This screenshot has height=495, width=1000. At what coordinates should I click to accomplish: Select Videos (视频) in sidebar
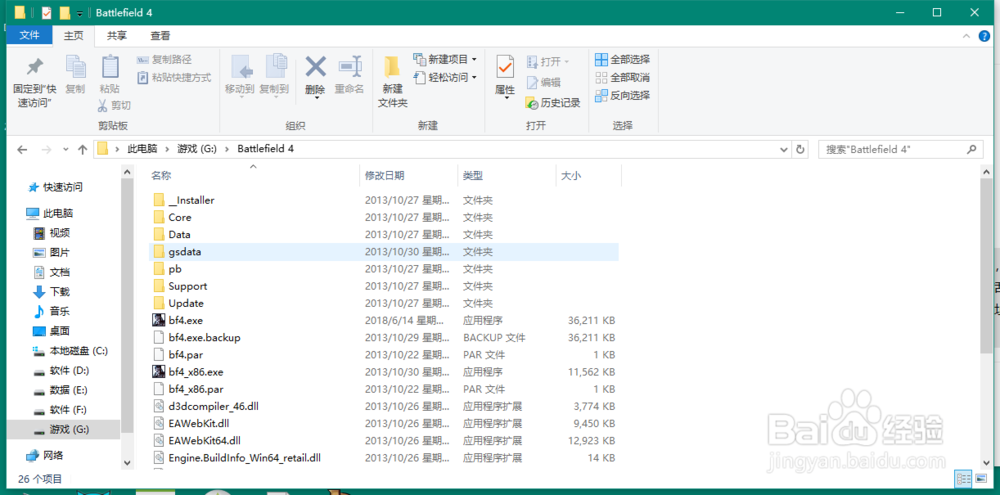coord(52,233)
